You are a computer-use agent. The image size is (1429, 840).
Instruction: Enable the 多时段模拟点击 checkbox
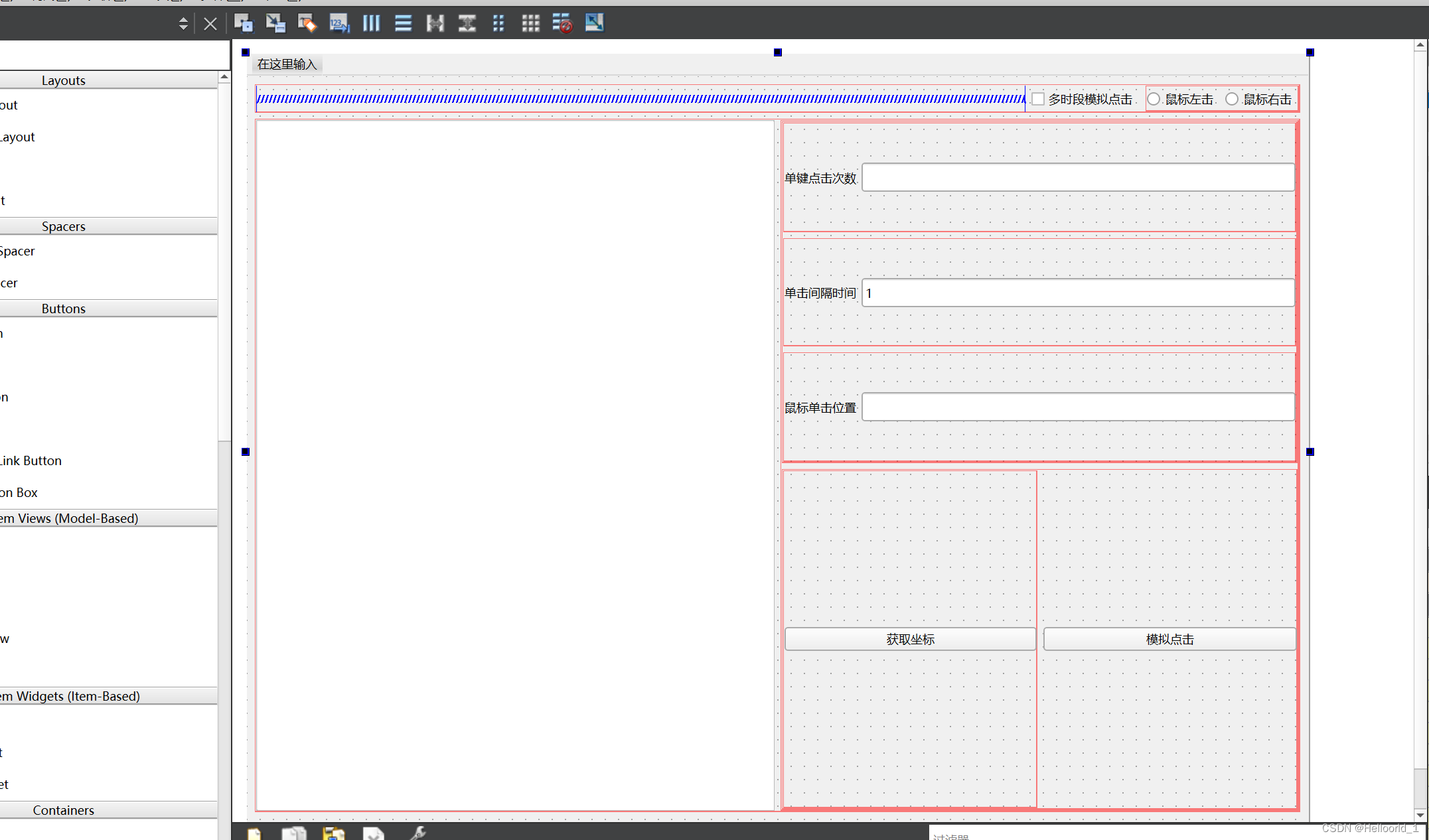point(1038,100)
